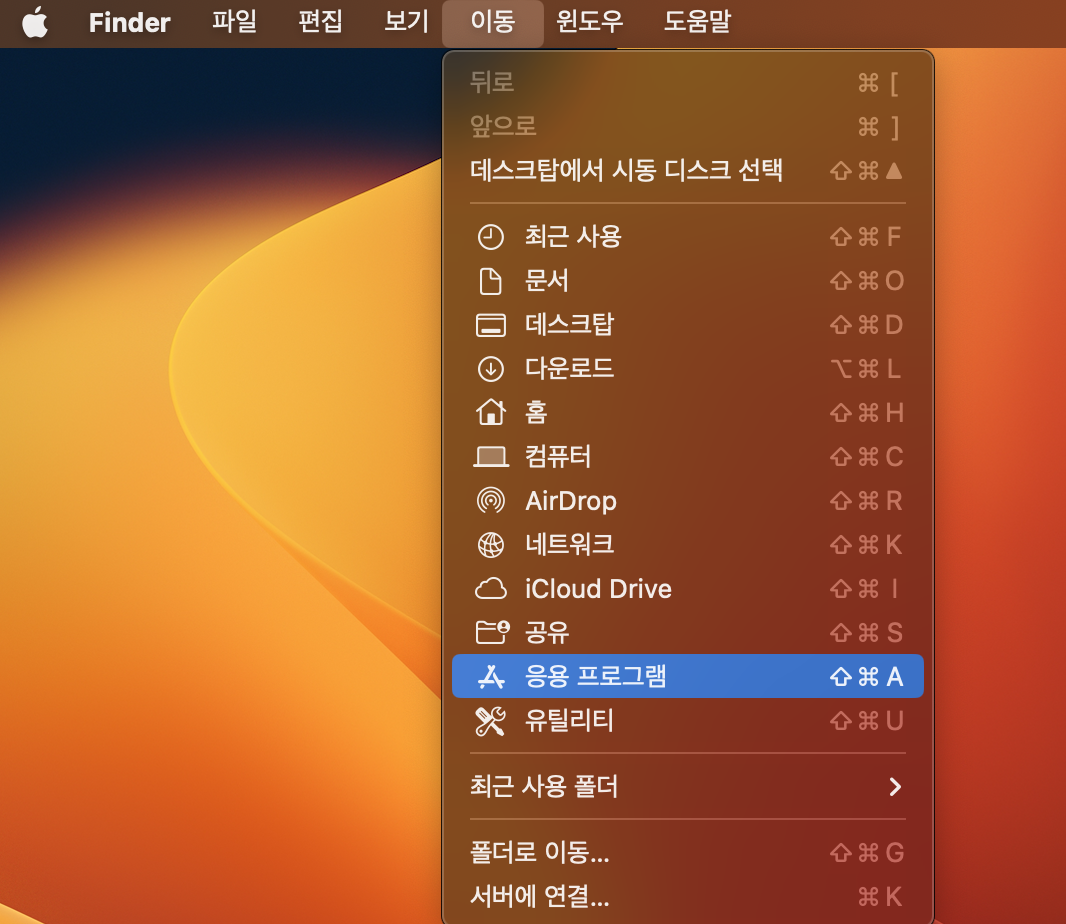The width and height of the screenshot is (1066, 924).
Task: Click the 응용 프로그램 'A' icon
Action: [x=491, y=676]
